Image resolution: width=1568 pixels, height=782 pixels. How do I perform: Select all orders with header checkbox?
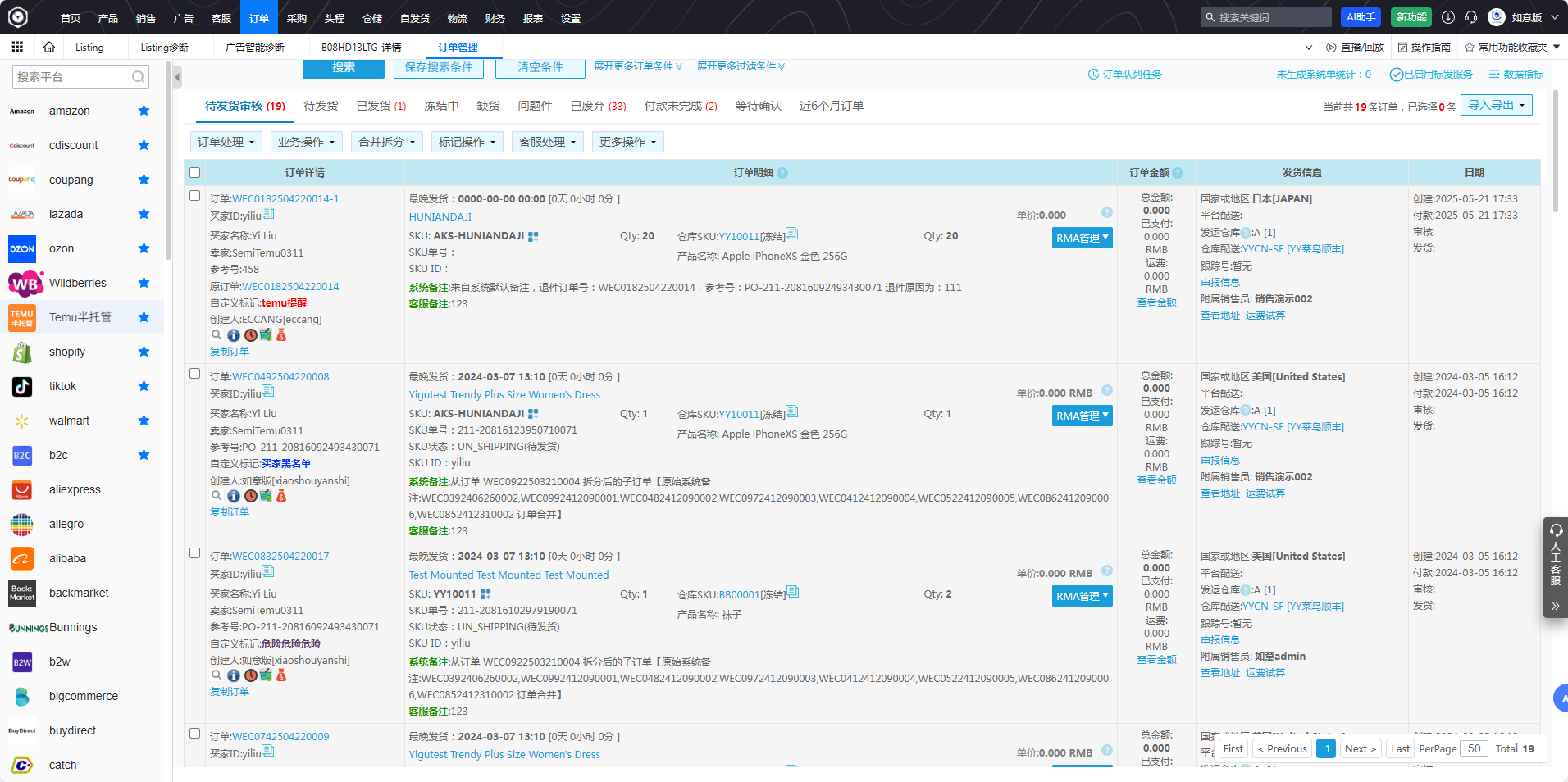click(195, 173)
